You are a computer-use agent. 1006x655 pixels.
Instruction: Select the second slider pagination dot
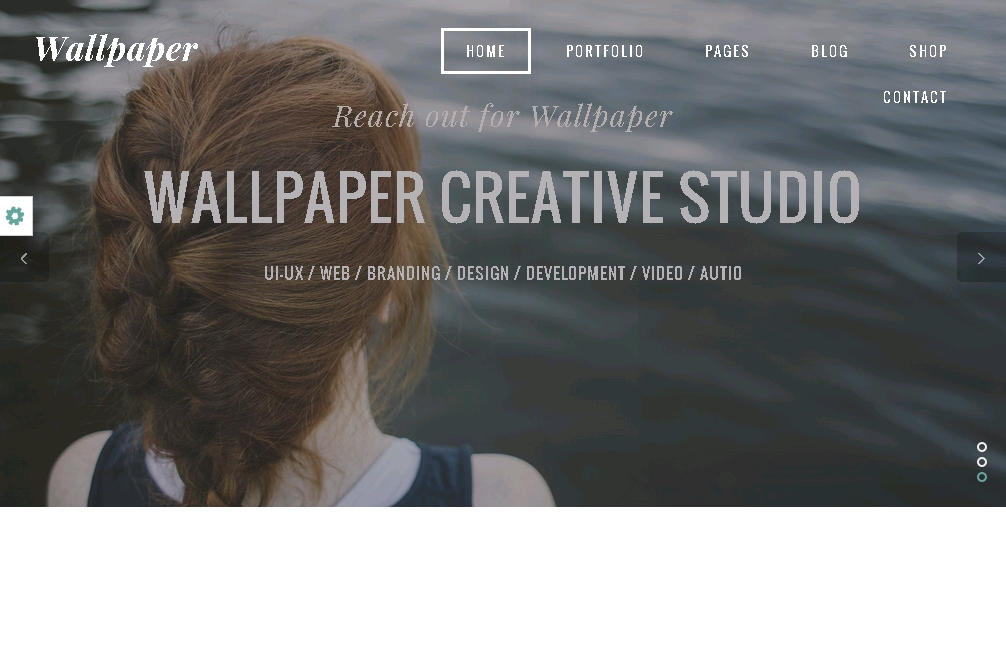[x=982, y=462]
